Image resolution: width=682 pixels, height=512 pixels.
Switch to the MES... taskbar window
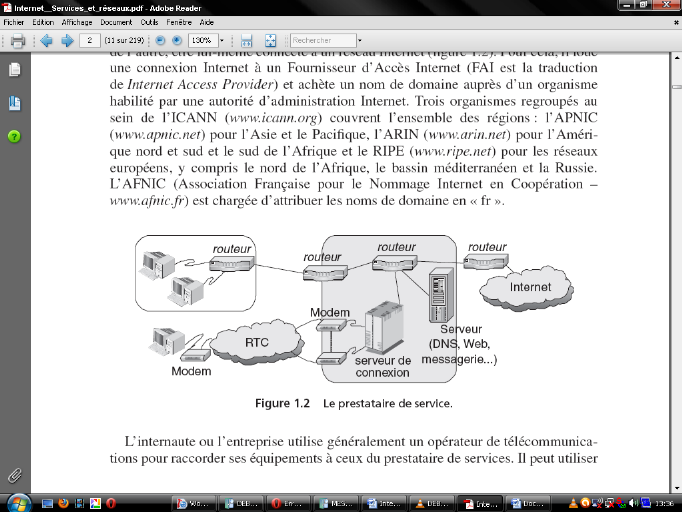click(x=336, y=503)
